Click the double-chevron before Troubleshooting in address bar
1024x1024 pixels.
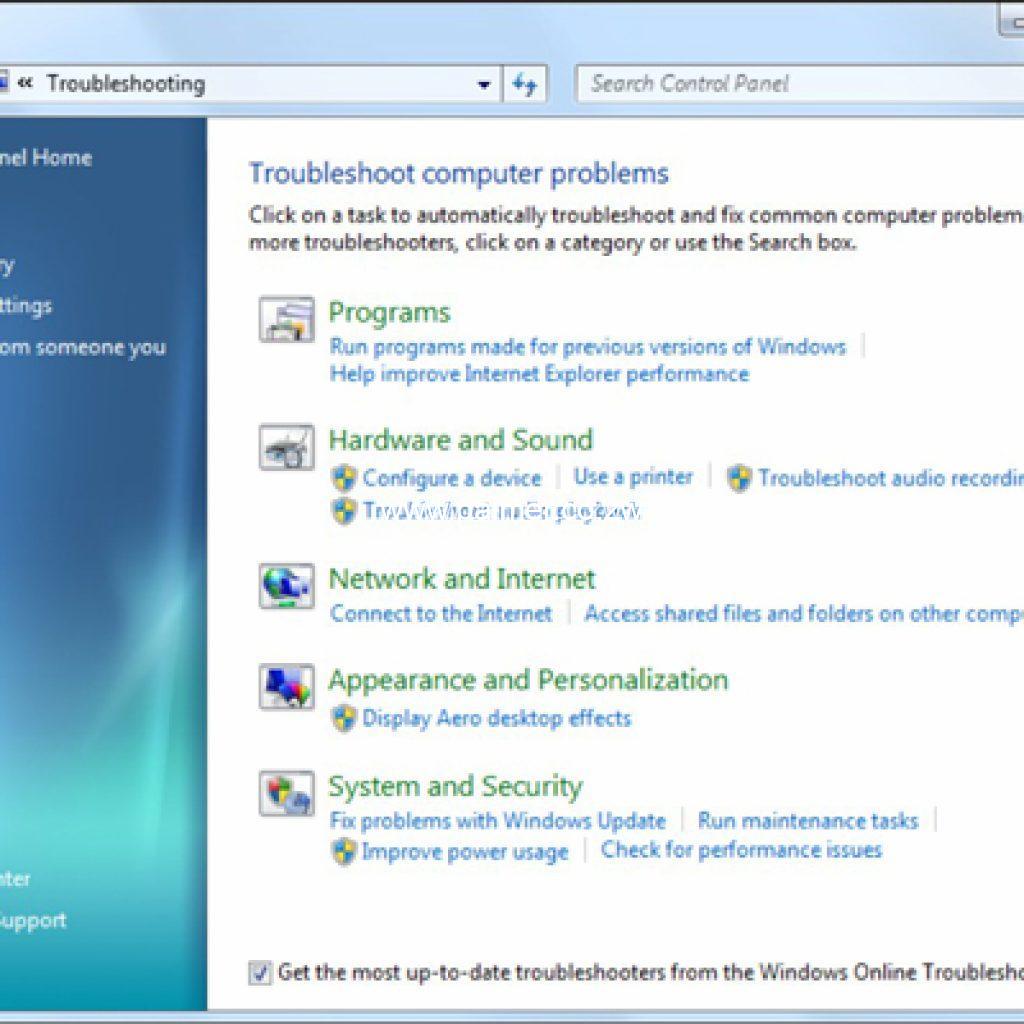click(25, 83)
